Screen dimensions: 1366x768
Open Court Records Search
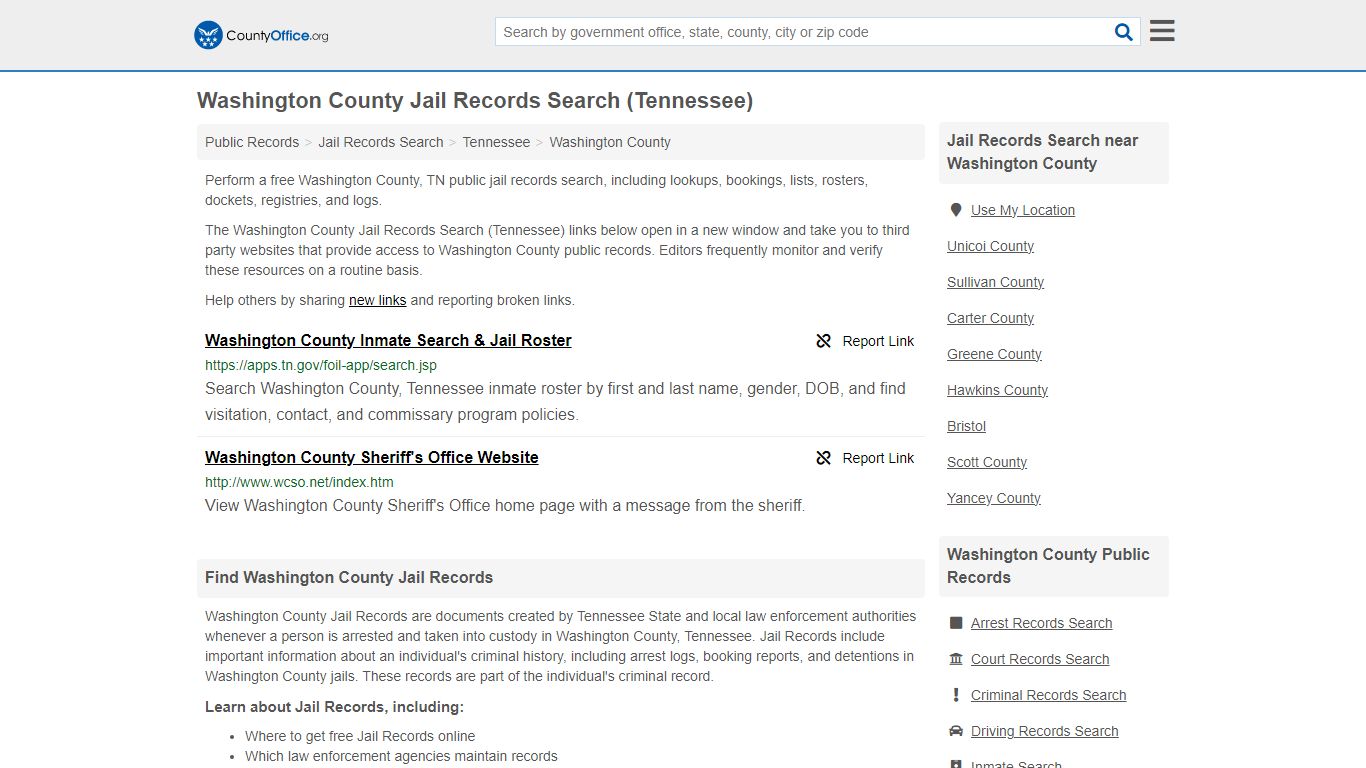[1040, 659]
